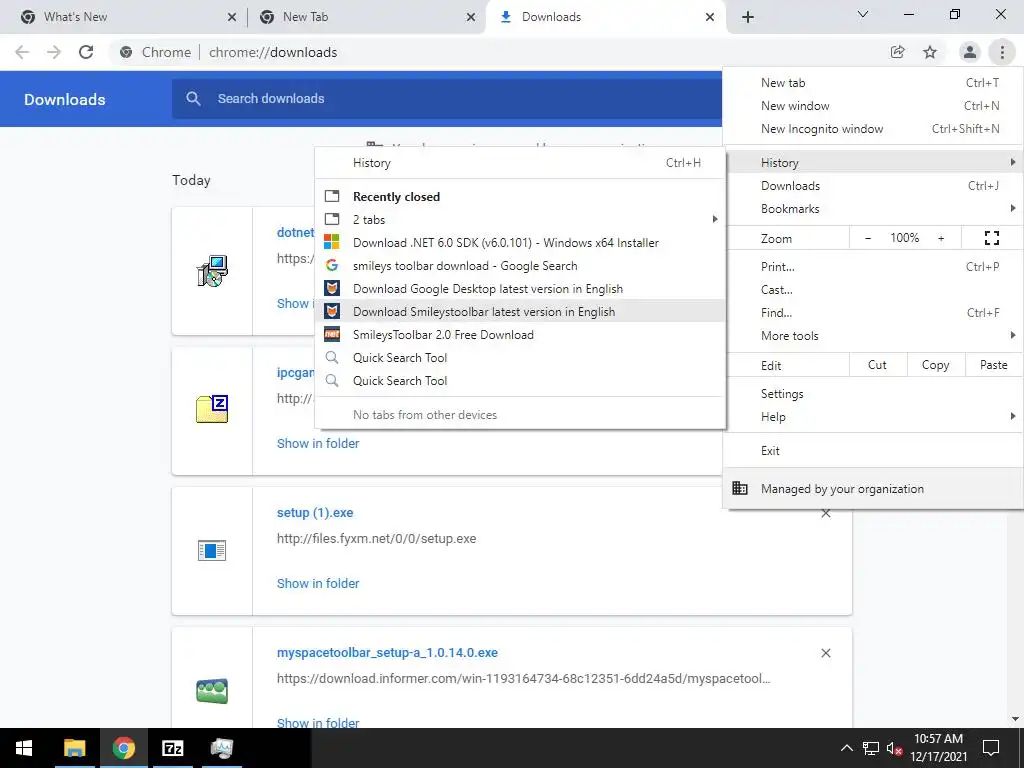
Task: Remove myspacetoolbar download with X button
Action: 825,653
